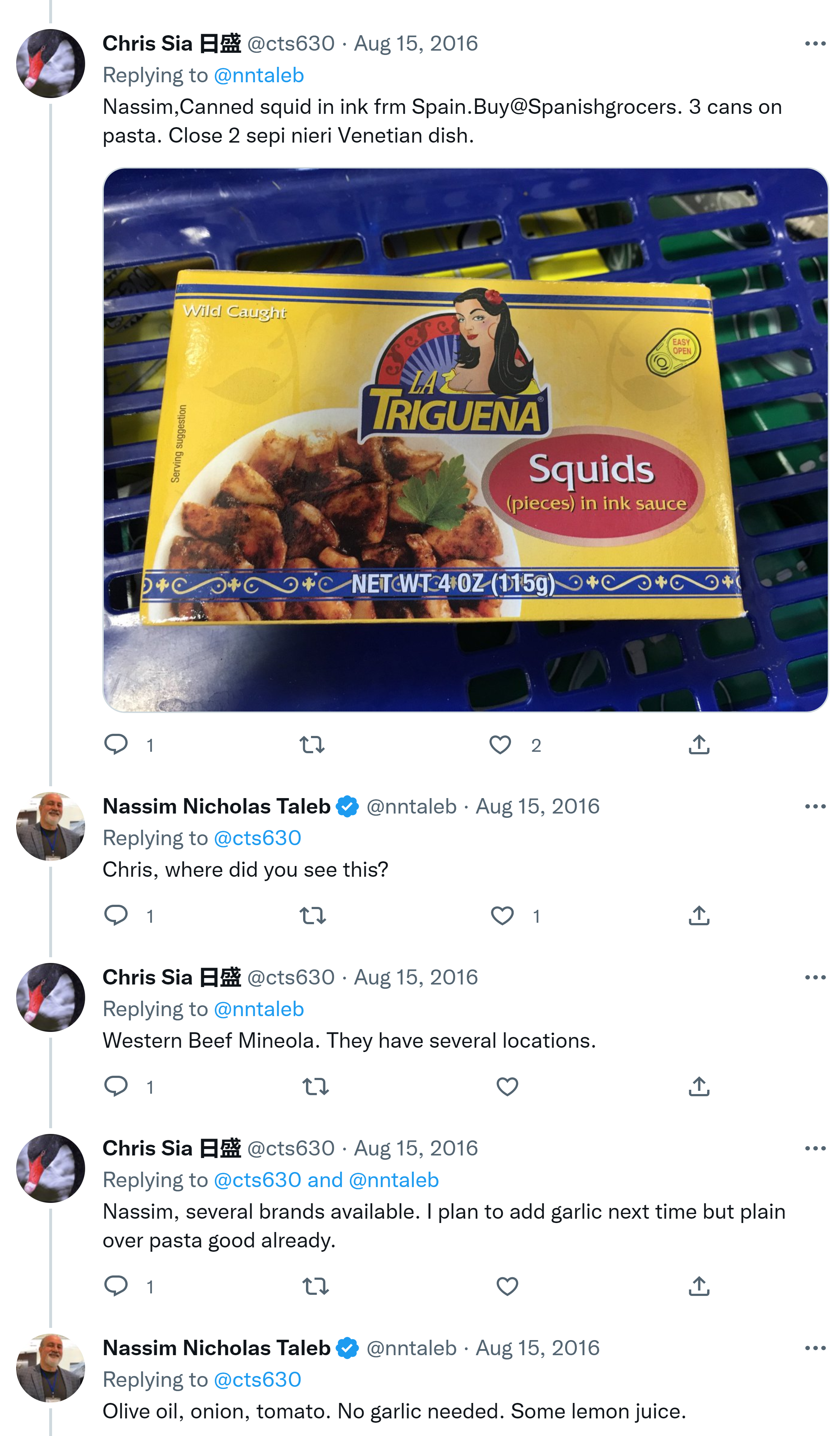Open "@cts630 and @nntaleb" reply link
840x1436 pixels.
coord(326,1180)
